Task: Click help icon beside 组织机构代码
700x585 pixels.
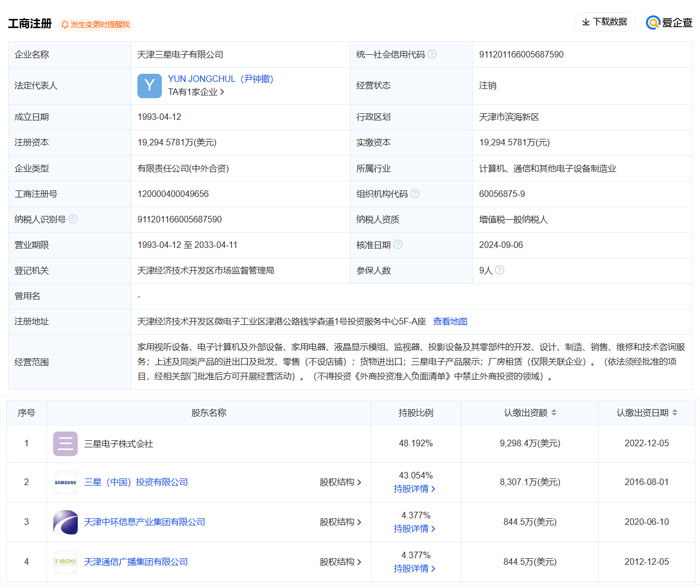Action: point(415,193)
